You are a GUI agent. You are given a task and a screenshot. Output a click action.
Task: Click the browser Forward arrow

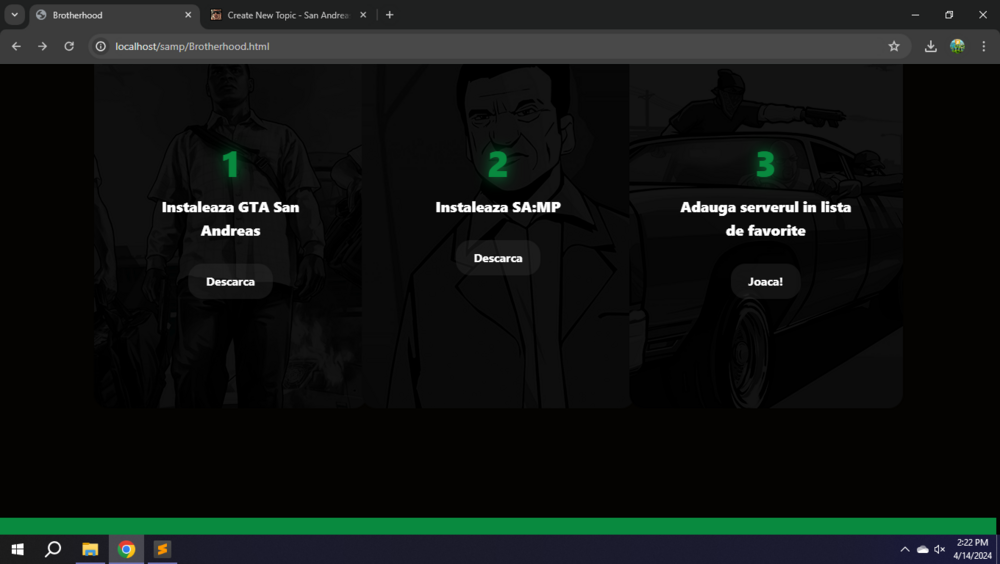pyautogui.click(x=42, y=46)
